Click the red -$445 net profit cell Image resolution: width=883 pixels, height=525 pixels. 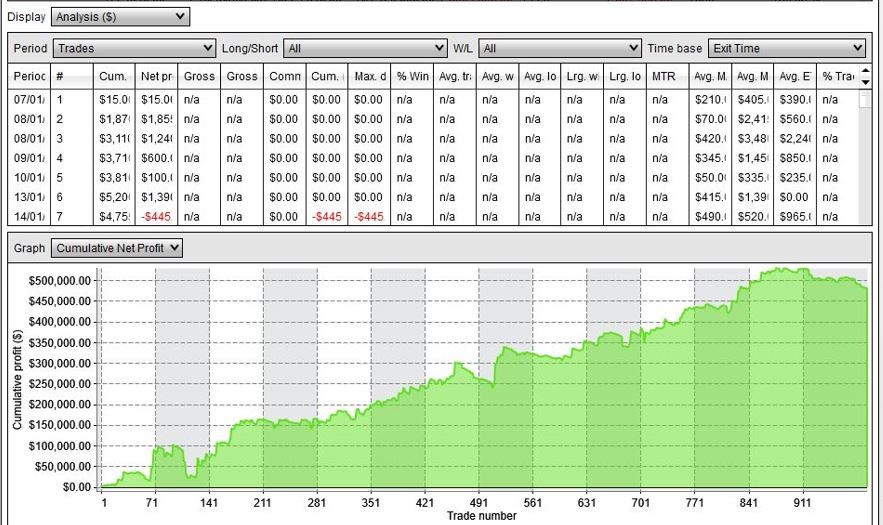pyautogui.click(x=157, y=217)
